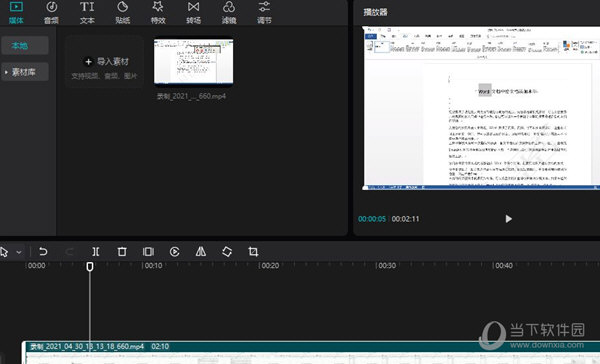
Task: Undo the last edit
Action: (43, 251)
